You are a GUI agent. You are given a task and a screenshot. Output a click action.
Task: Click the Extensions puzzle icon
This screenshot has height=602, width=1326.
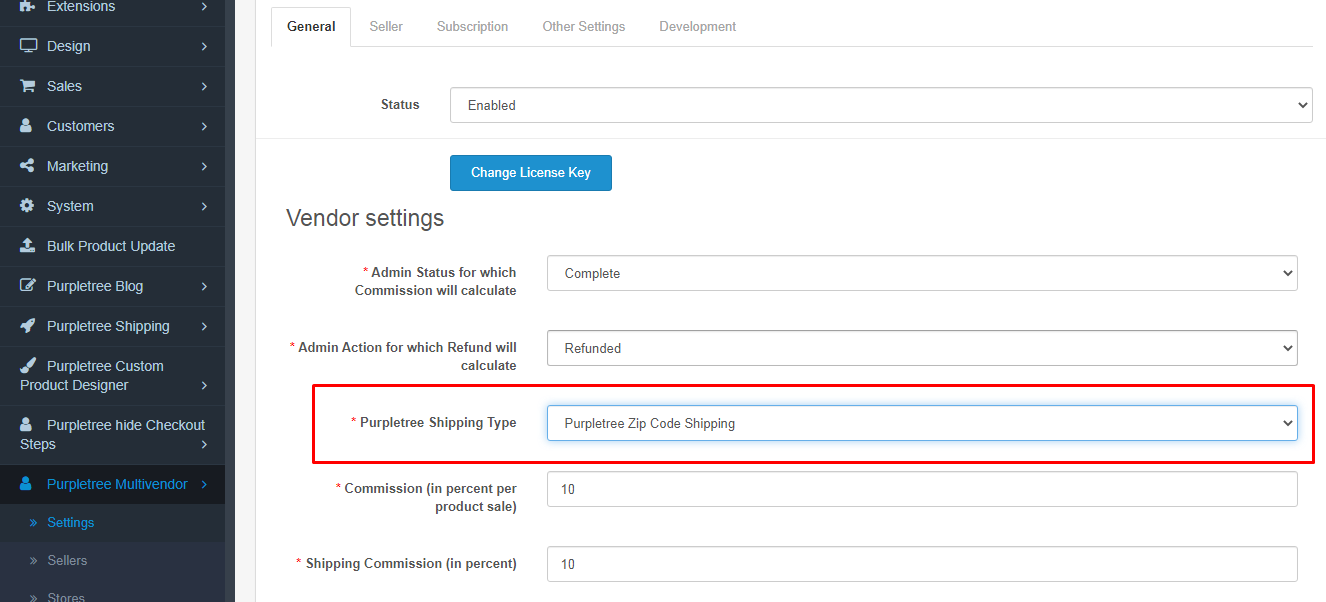[x=28, y=6]
